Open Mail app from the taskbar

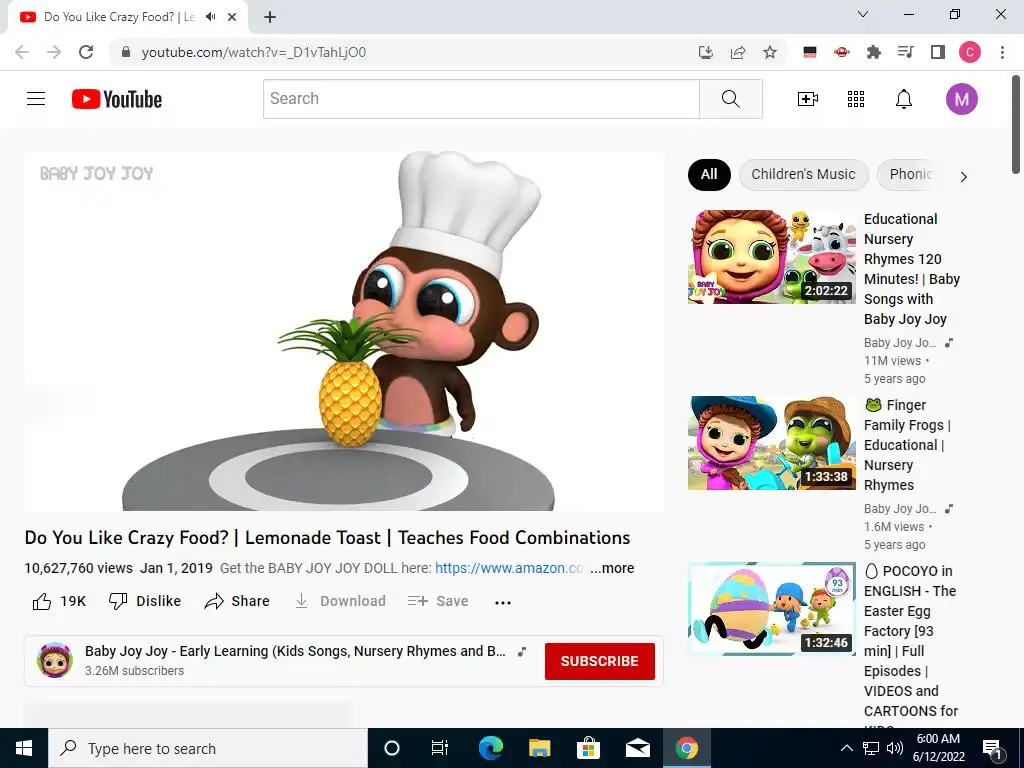[x=637, y=748]
